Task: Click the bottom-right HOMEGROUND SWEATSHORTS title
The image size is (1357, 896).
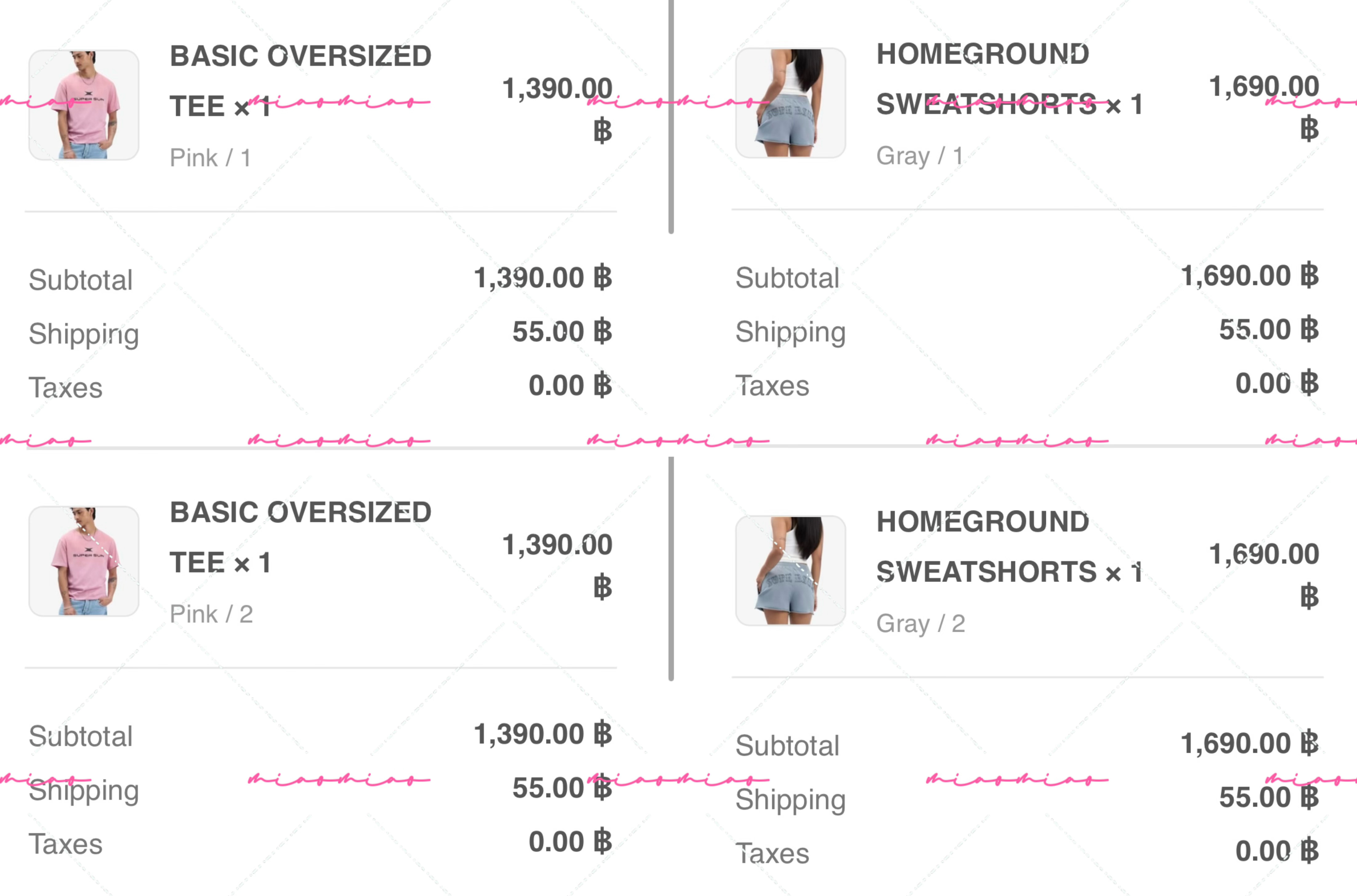Action: (x=1010, y=547)
